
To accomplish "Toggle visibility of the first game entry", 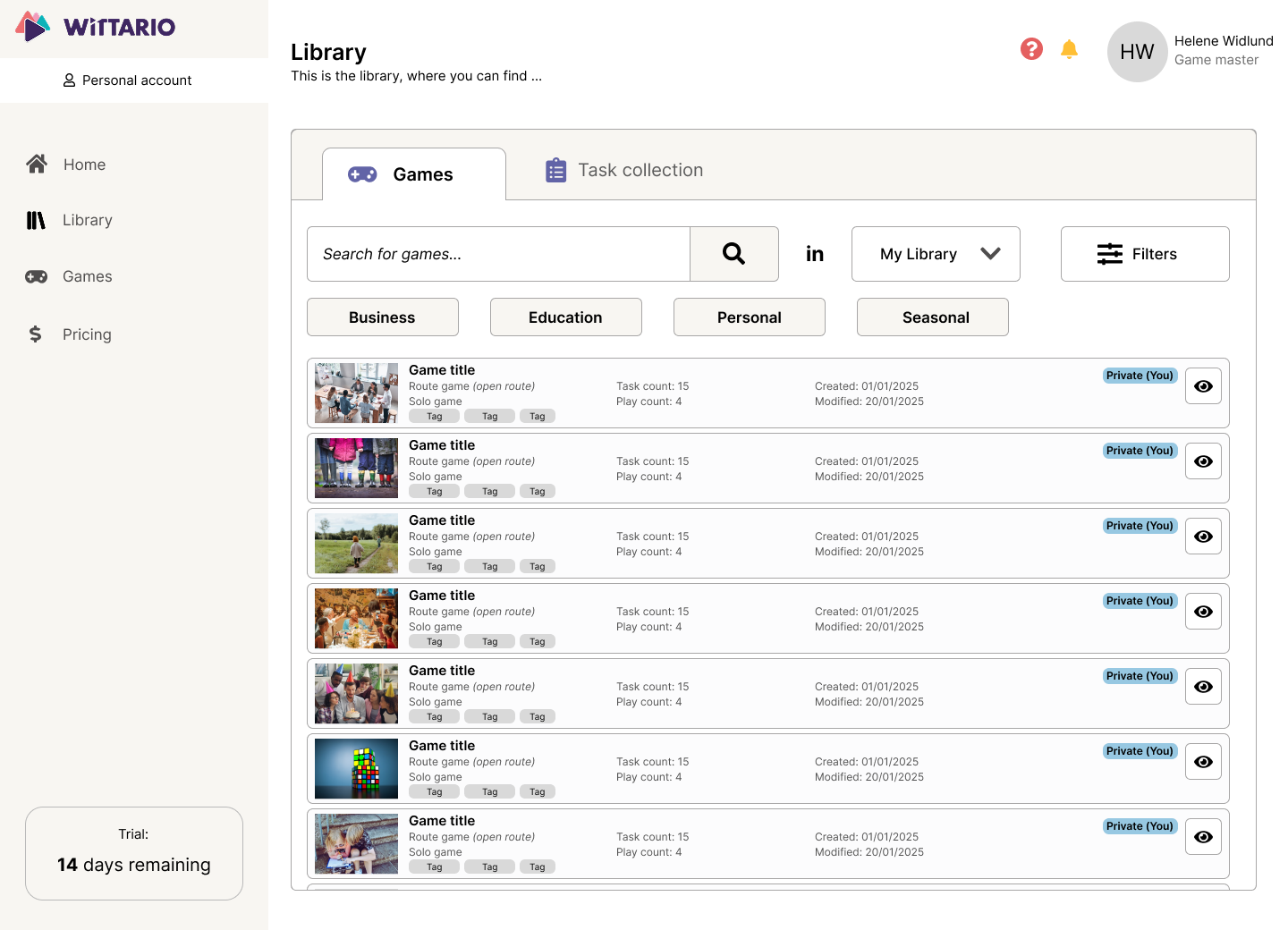I will coord(1203,385).
